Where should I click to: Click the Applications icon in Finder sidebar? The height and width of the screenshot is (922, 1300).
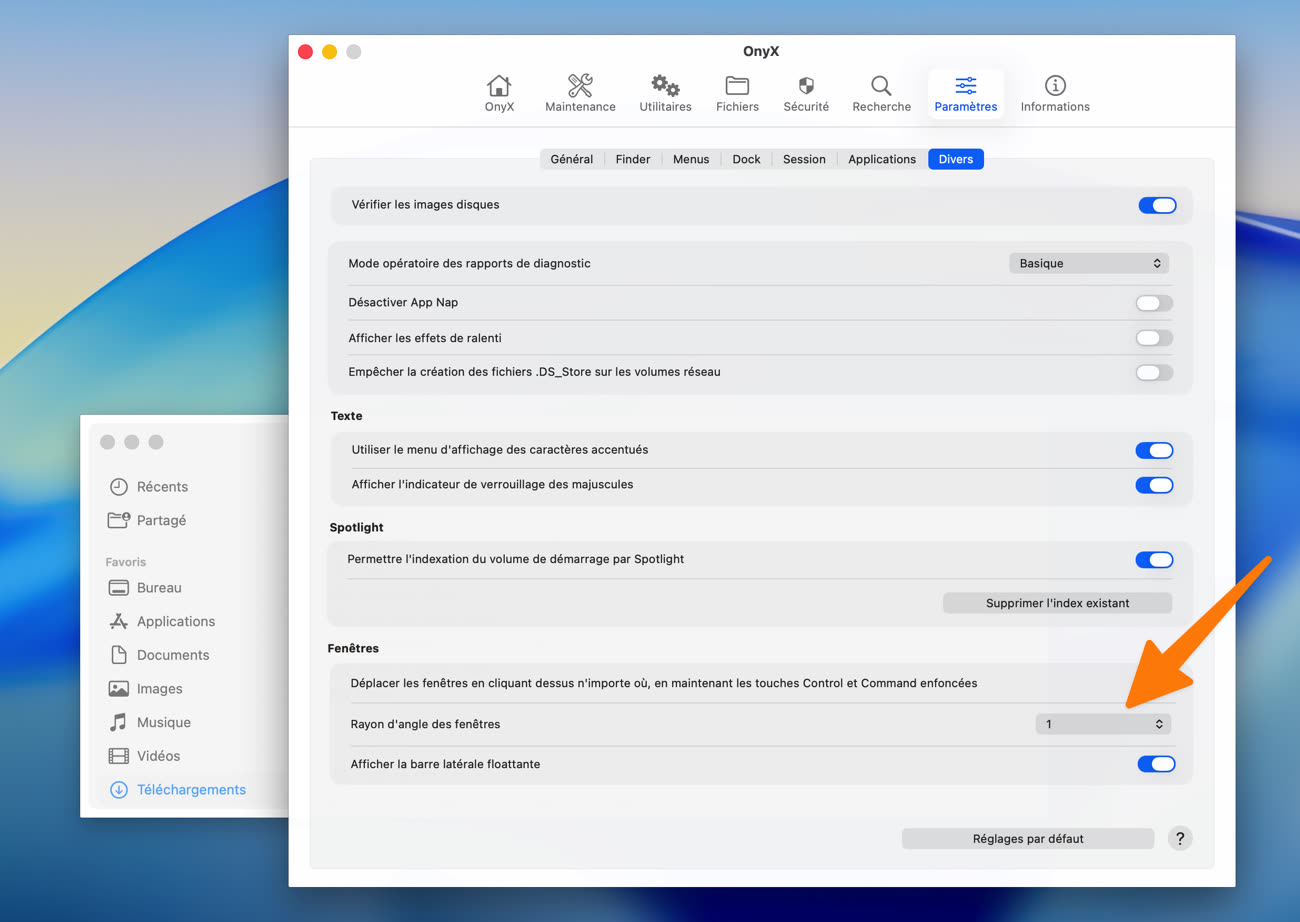click(x=119, y=621)
